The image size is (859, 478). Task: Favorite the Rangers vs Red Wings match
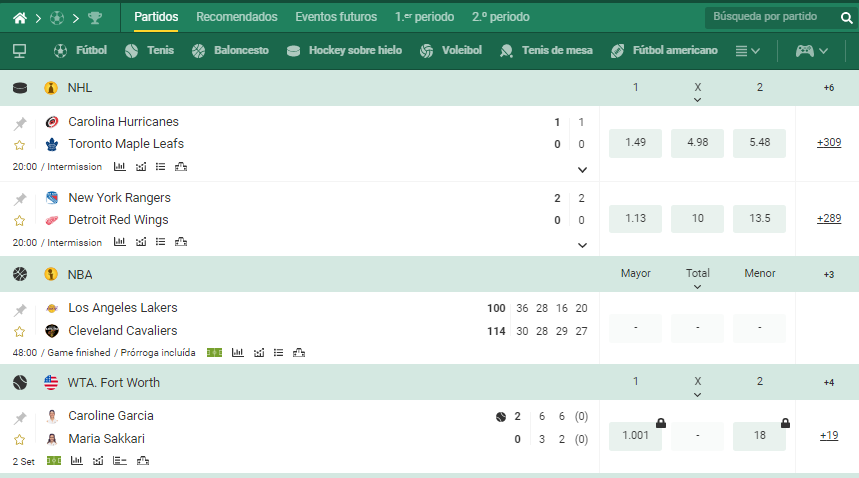pyautogui.click(x=20, y=221)
